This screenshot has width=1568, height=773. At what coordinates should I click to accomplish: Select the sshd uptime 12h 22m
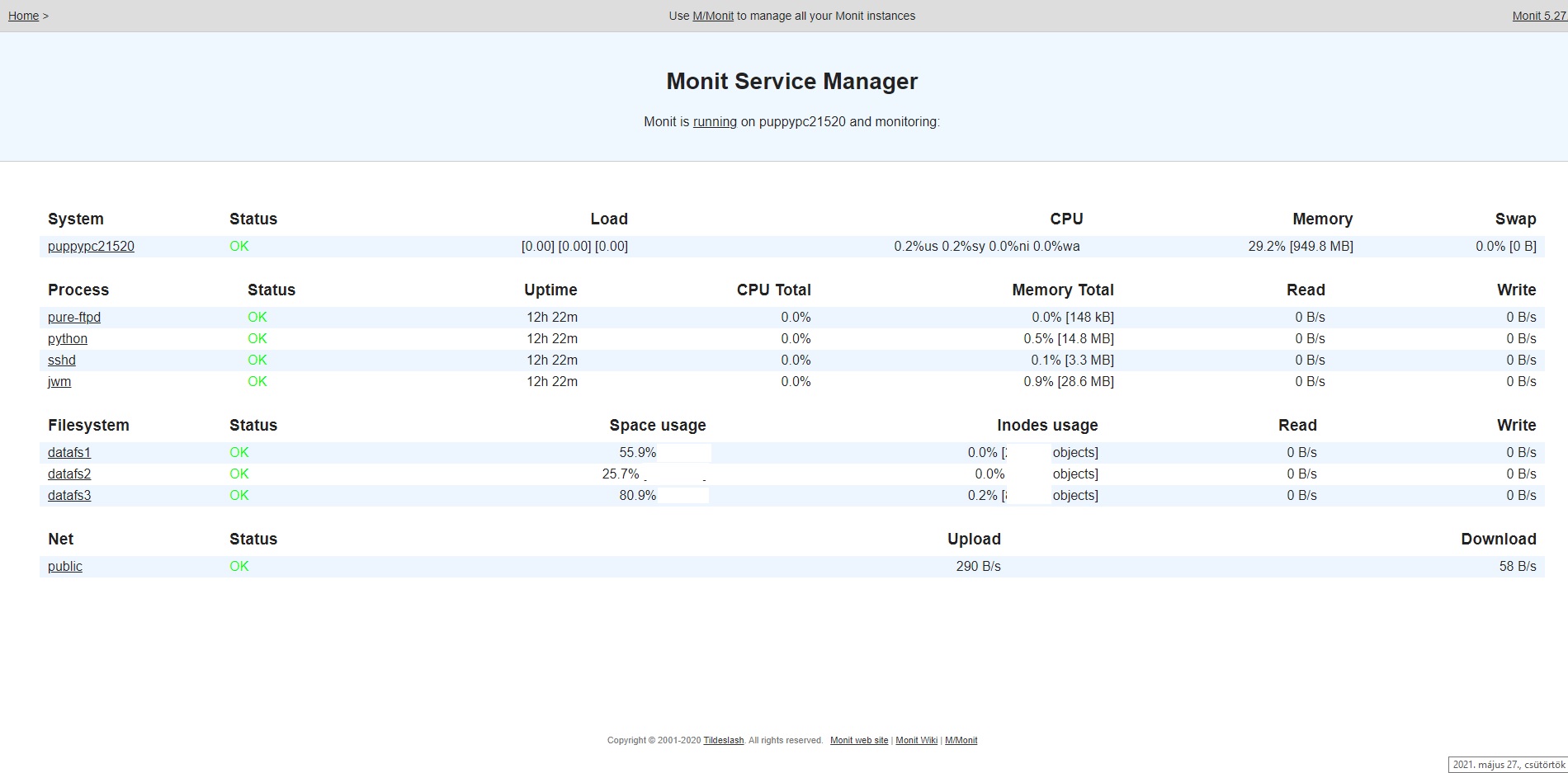(552, 360)
